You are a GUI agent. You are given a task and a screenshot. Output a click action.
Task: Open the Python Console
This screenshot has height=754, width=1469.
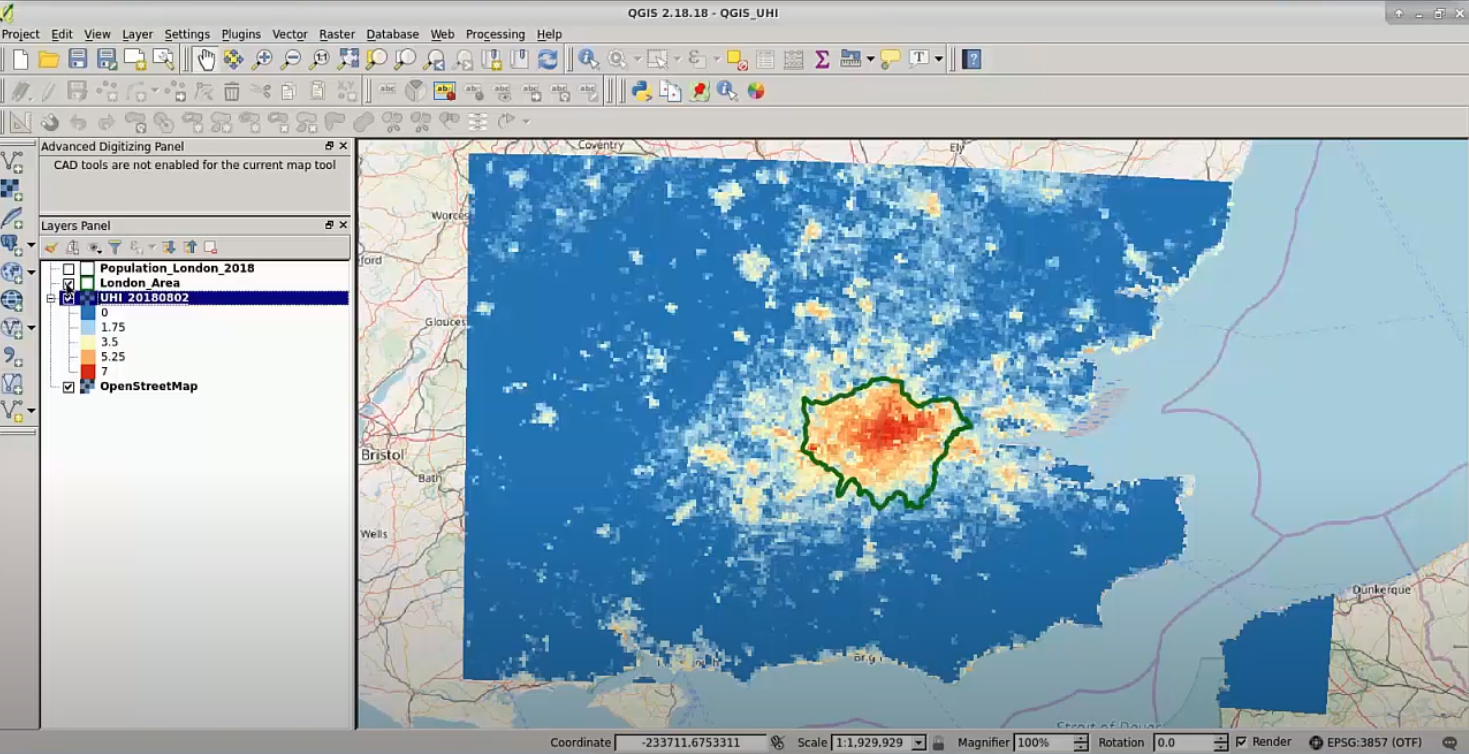point(642,91)
